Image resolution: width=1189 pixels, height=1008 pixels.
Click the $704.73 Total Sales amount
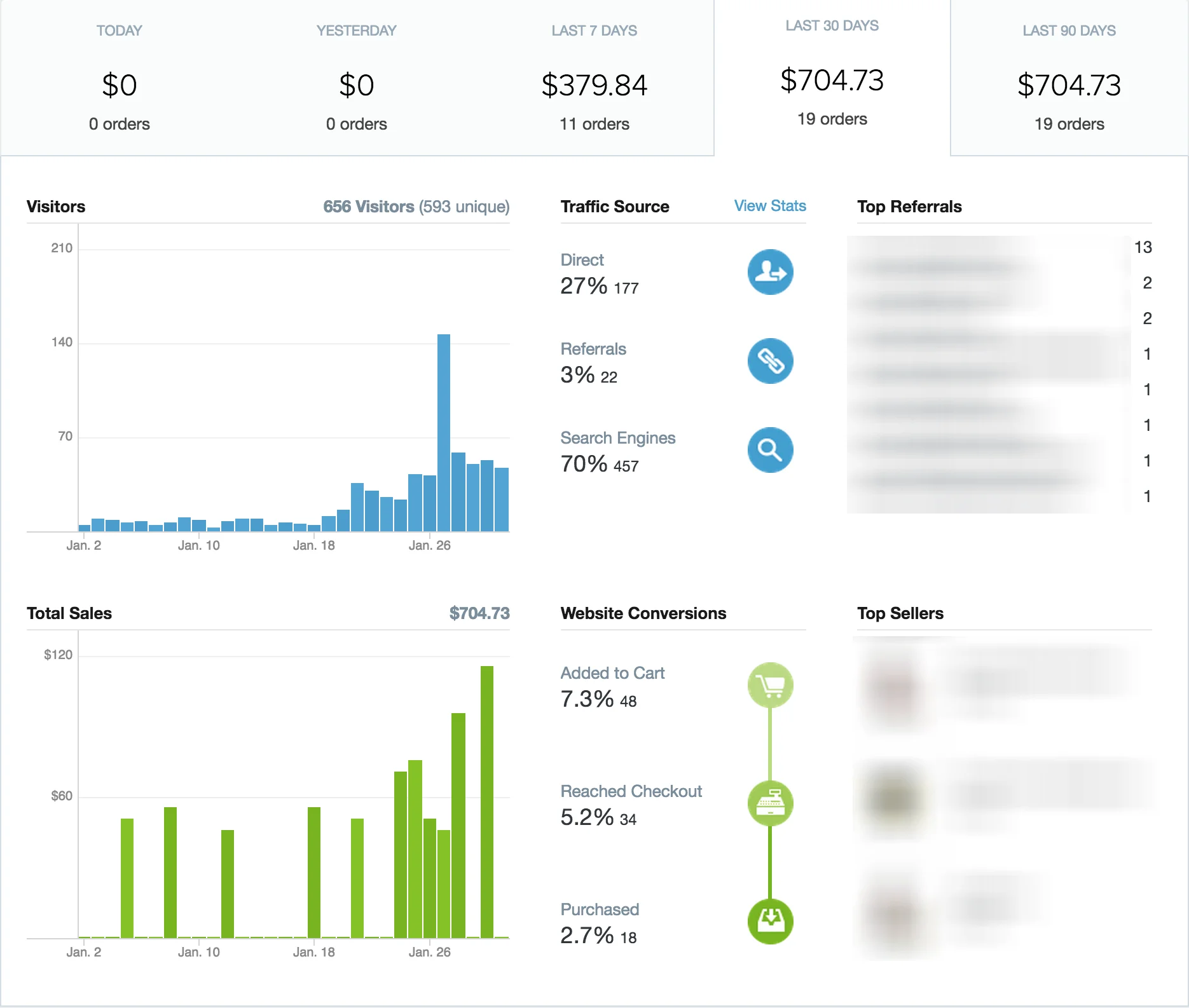[479, 613]
